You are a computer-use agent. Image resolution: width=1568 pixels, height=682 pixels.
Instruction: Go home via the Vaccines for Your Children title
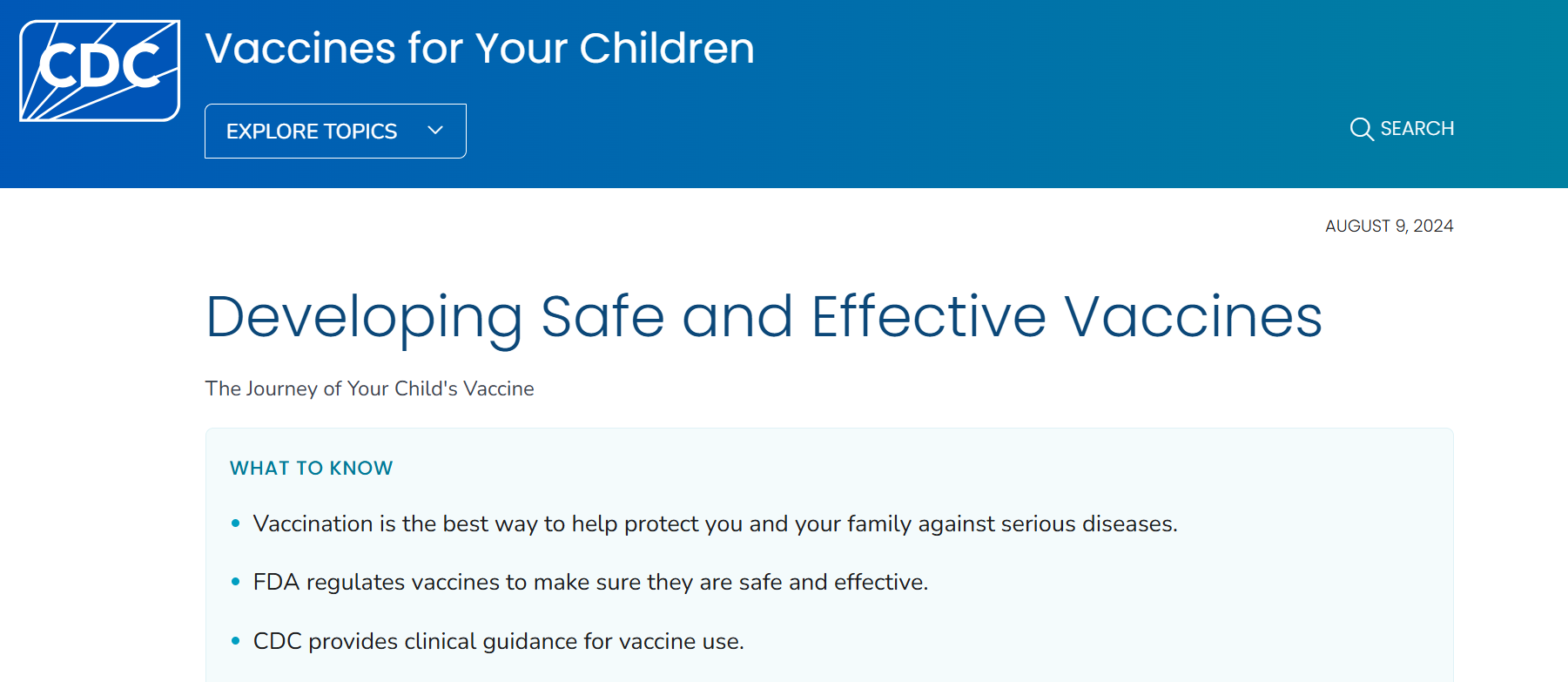[480, 50]
